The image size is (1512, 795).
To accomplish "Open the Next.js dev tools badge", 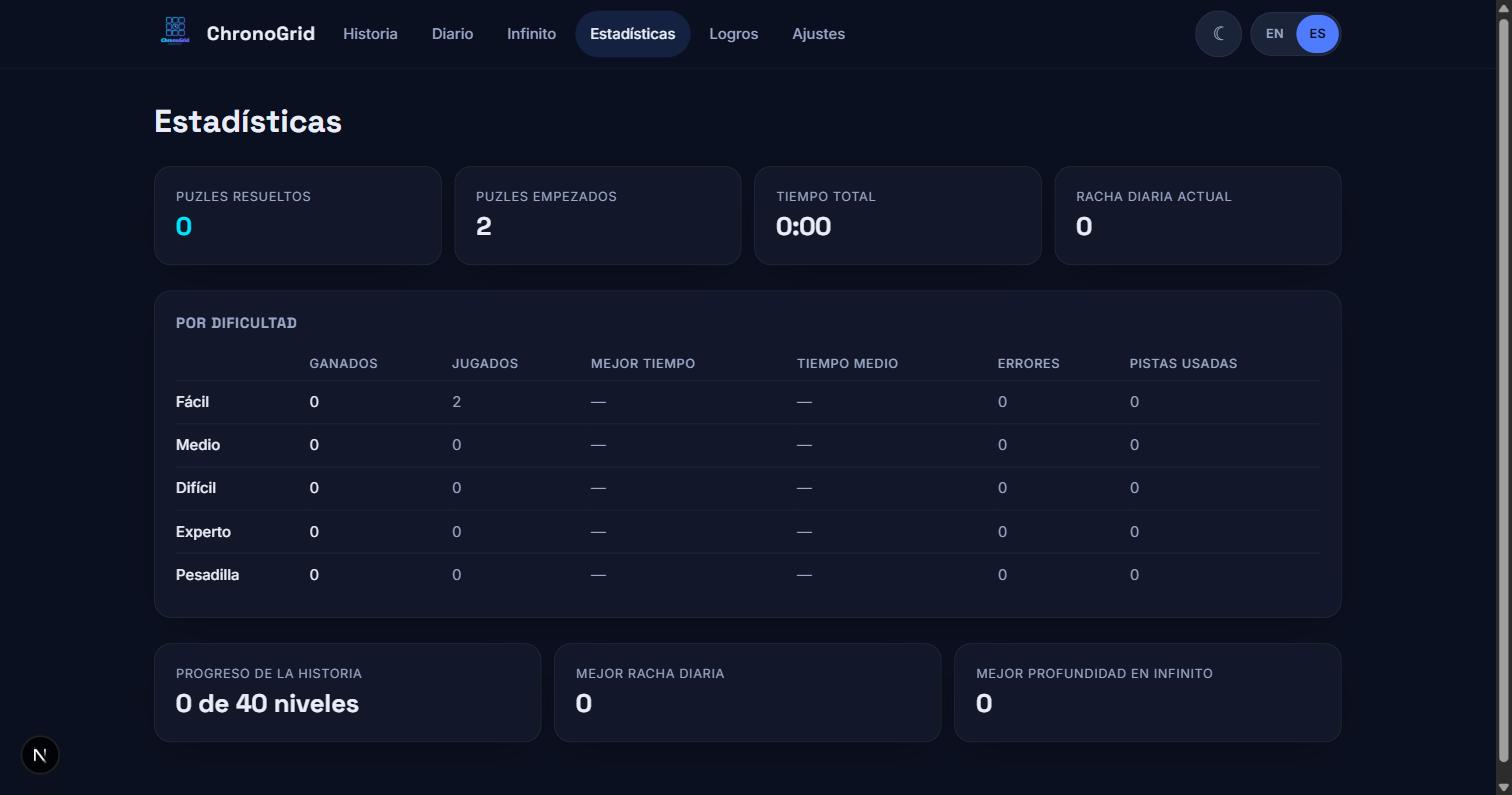I will (40, 755).
